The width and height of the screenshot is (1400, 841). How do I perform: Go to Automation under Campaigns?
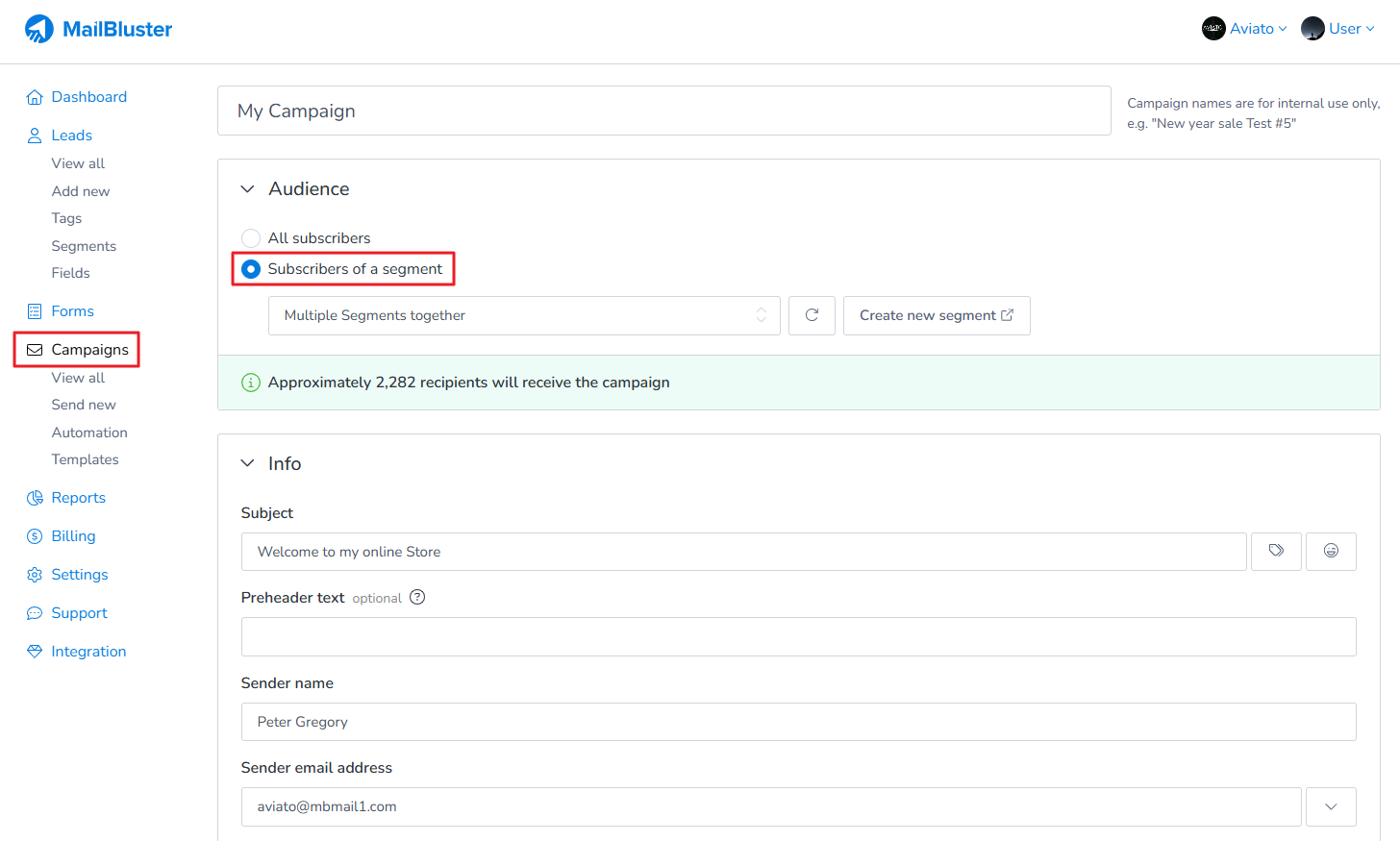(x=89, y=433)
